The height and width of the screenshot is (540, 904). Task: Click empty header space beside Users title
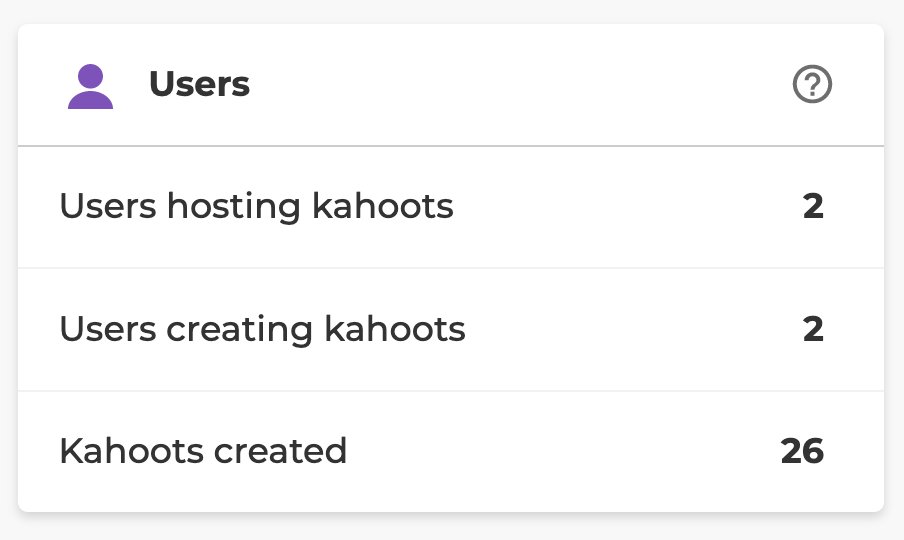tap(520, 86)
